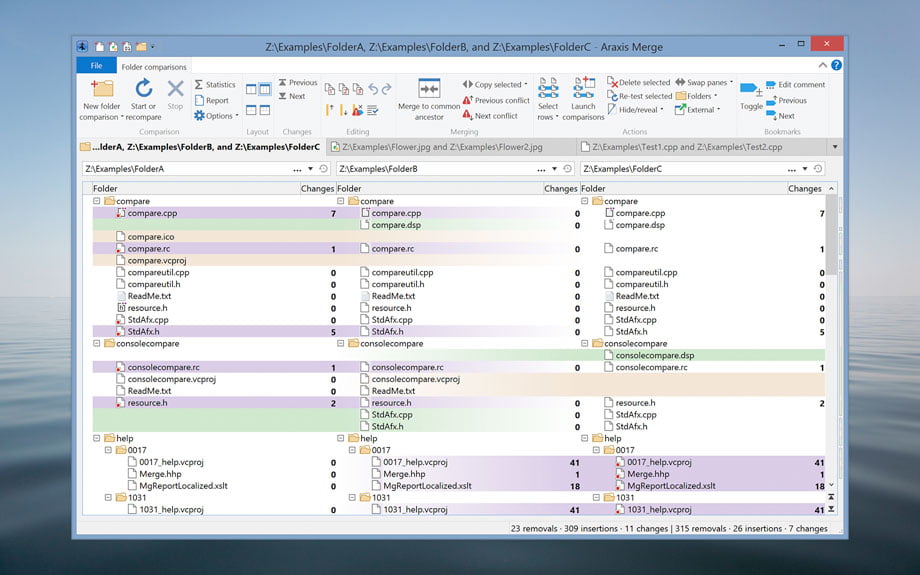
Task: Click the Help question mark icon
Action: (x=836, y=65)
